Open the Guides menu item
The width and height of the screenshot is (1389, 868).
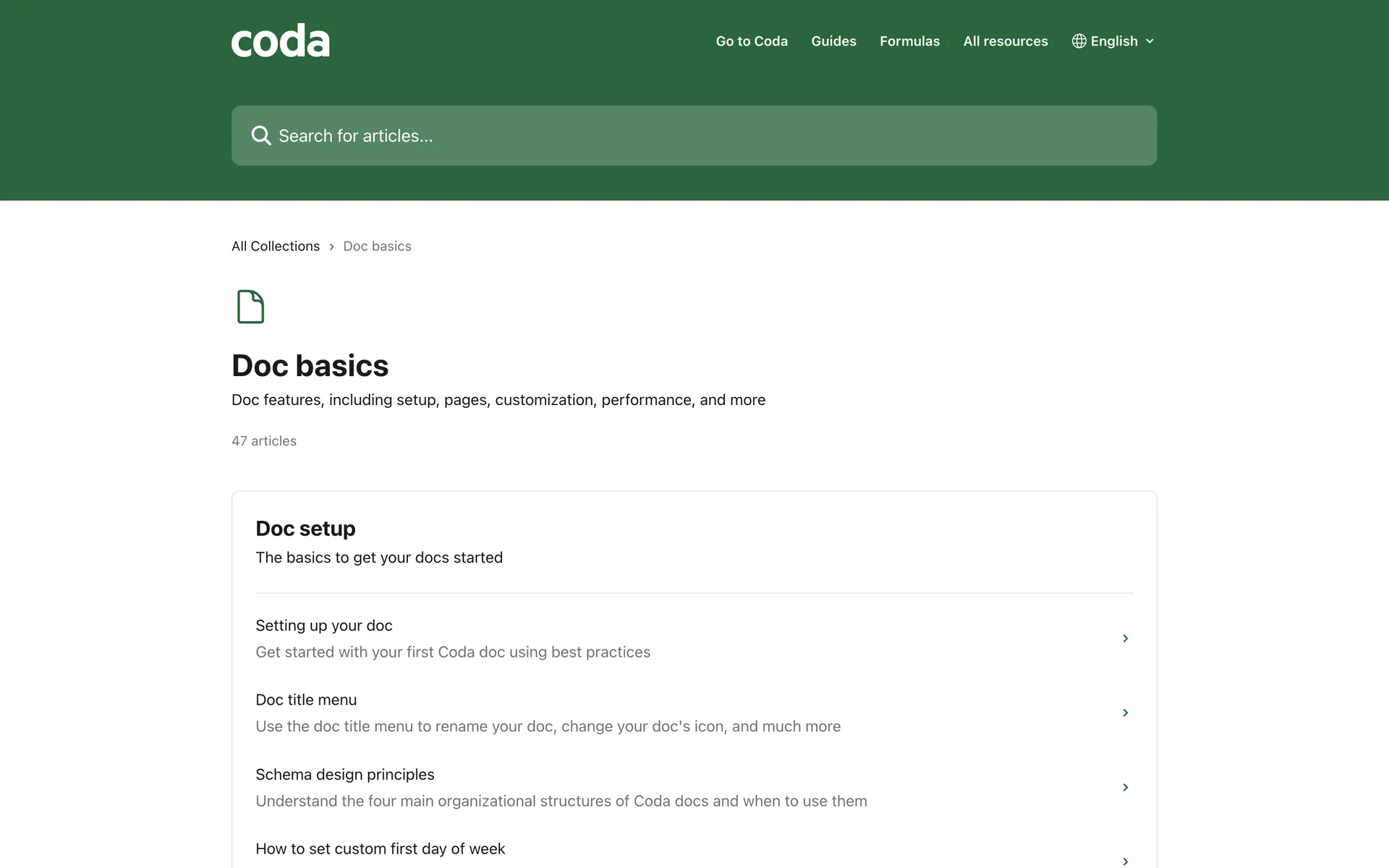point(833,41)
